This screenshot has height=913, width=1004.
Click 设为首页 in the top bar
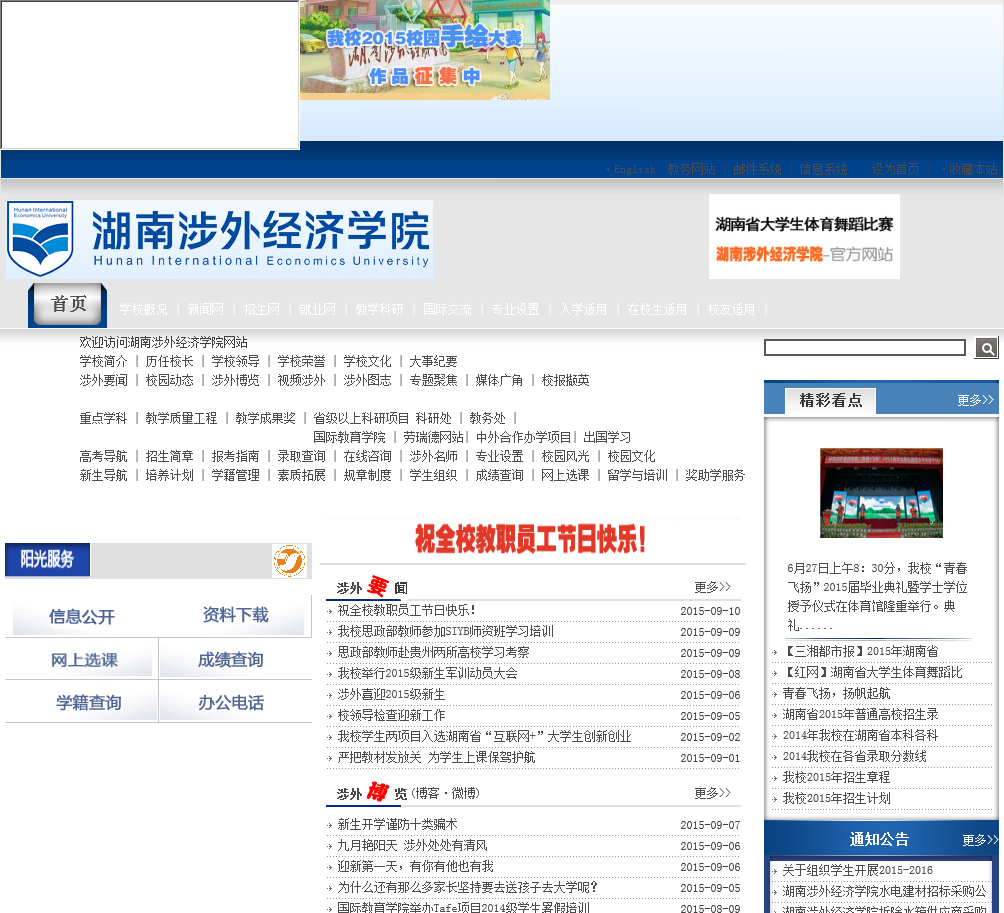[x=895, y=170]
